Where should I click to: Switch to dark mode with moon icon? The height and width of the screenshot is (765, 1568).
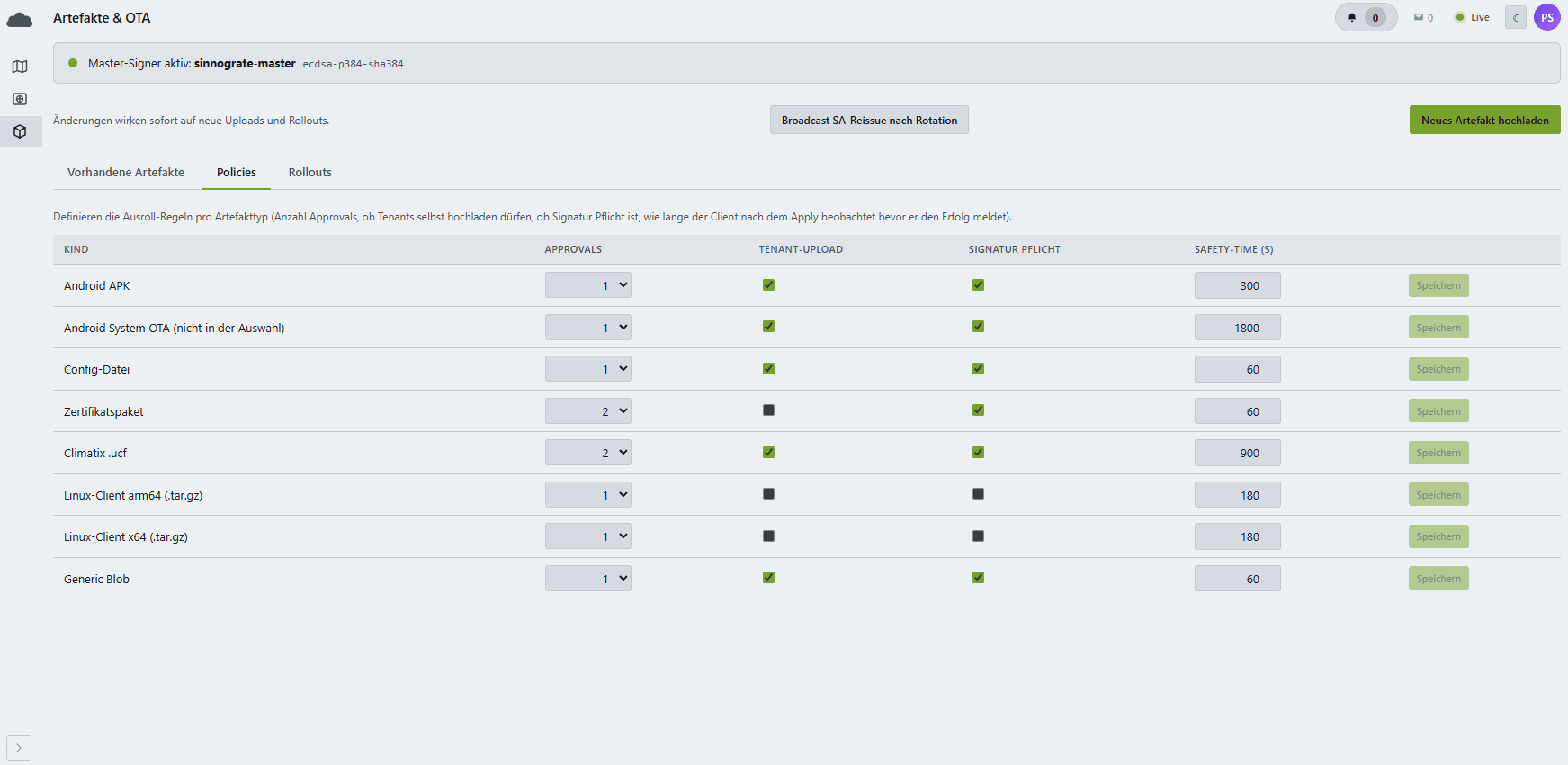(1516, 17)
